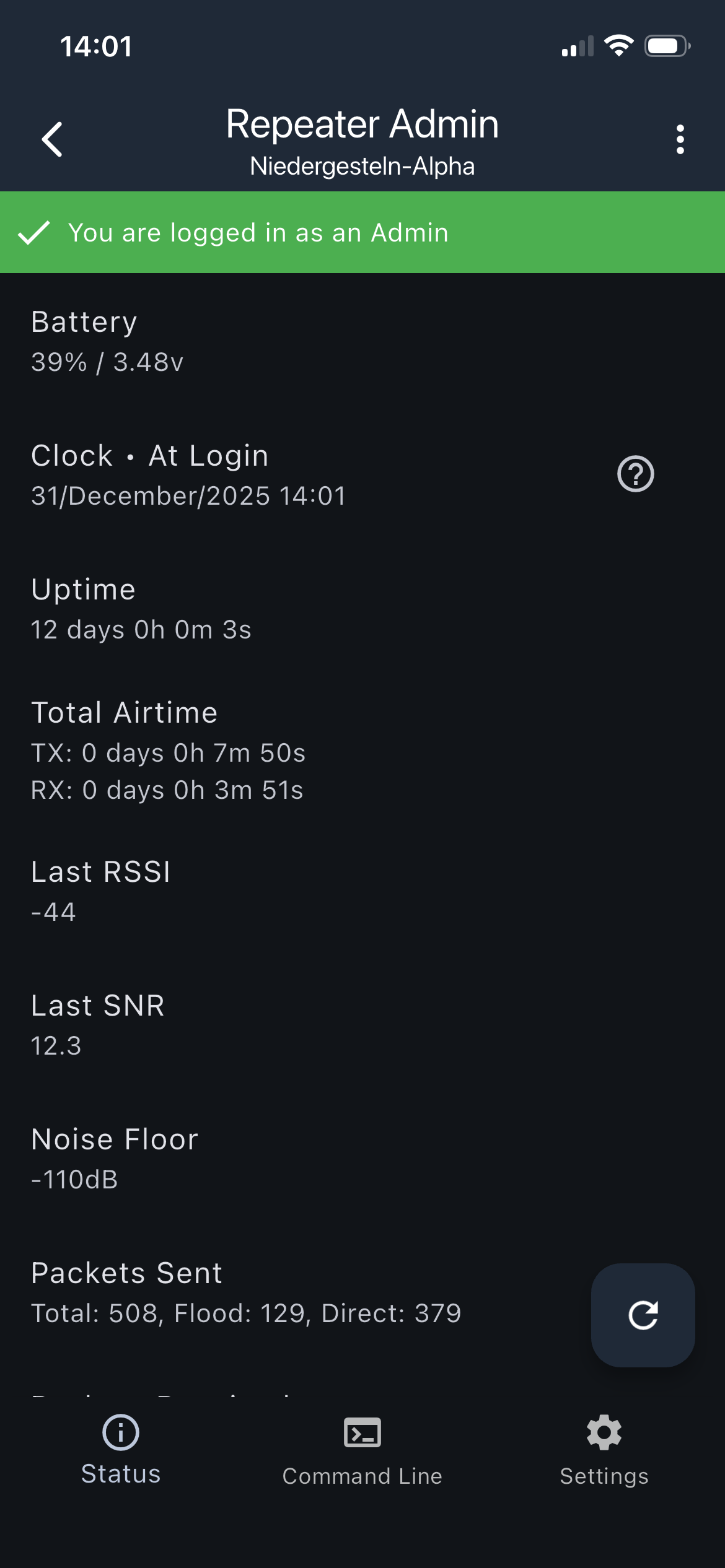
Task: Tap the Status info icon
Action: point(121,1432)
